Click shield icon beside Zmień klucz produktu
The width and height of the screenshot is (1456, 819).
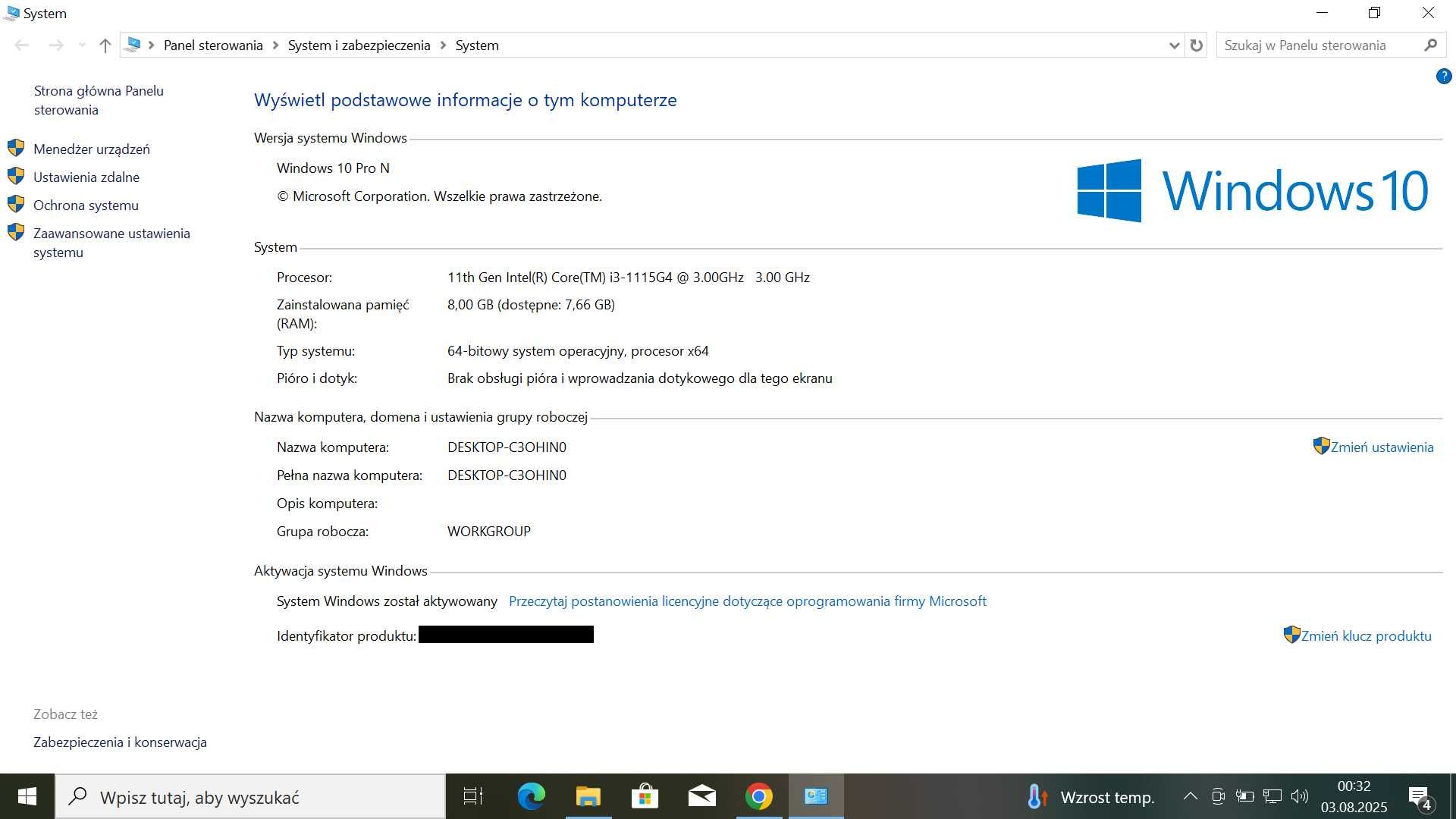pos(1292,635)
